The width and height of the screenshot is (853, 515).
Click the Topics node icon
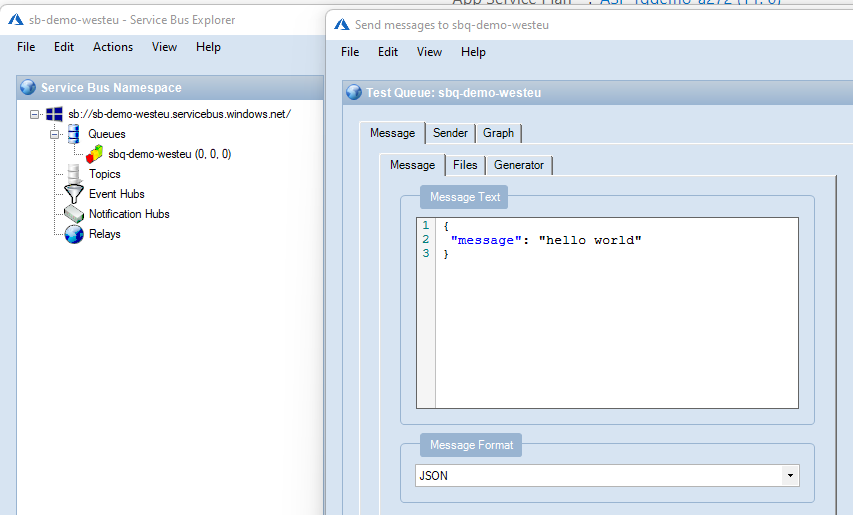point(73,174)
